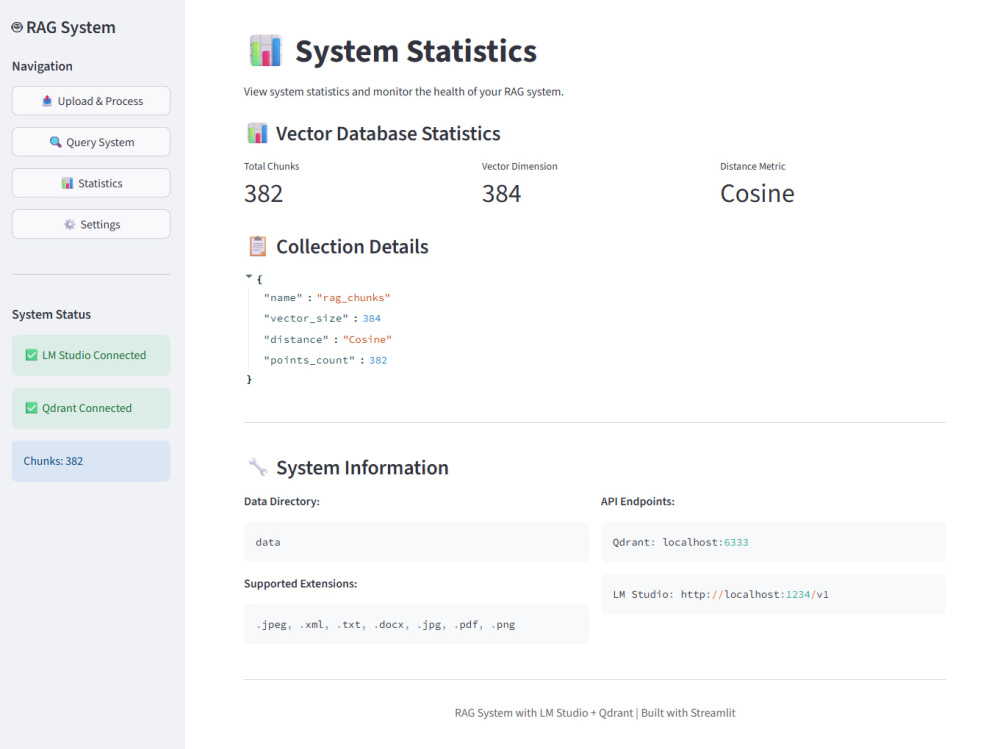
Task: Click the Total Chunks value 382
Action: 263,193
